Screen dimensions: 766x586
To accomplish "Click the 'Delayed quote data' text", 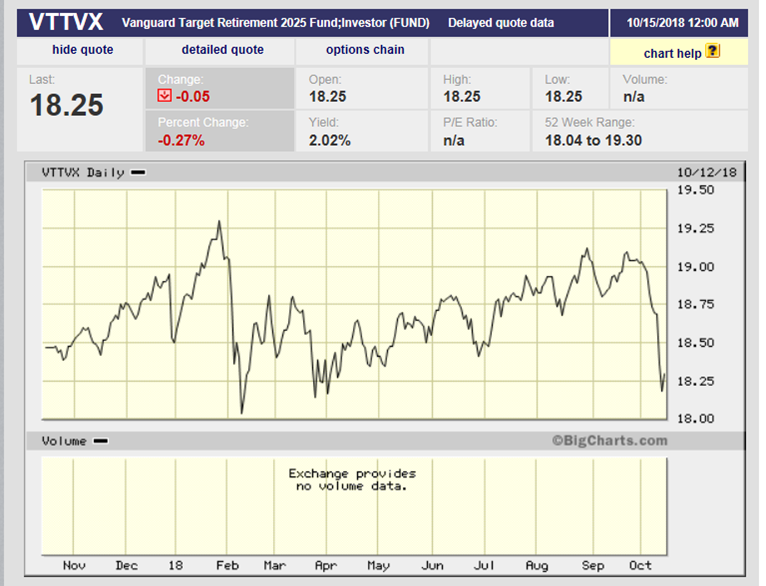I will [x=501, y=23].
